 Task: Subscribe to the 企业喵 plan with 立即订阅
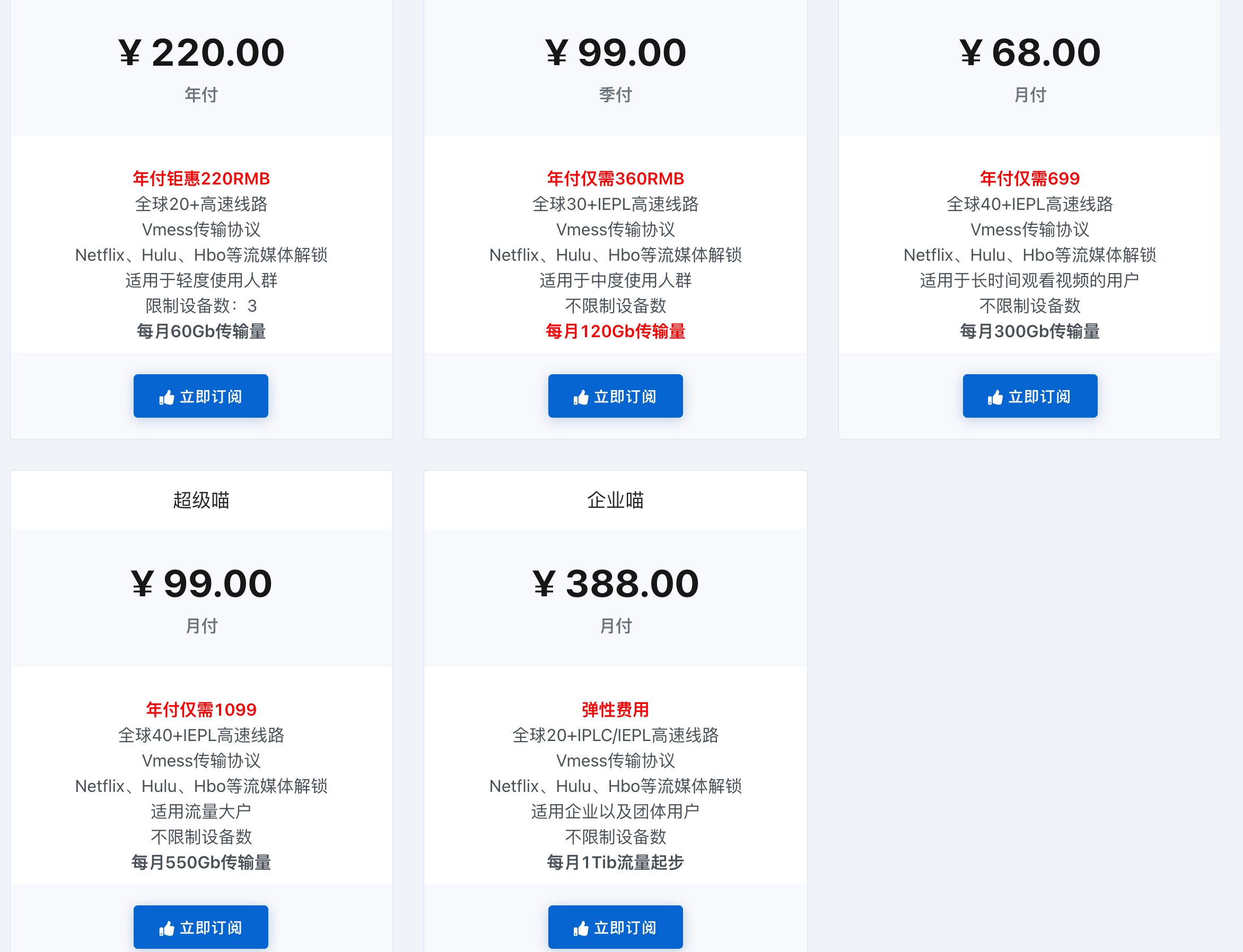point(615,927)
